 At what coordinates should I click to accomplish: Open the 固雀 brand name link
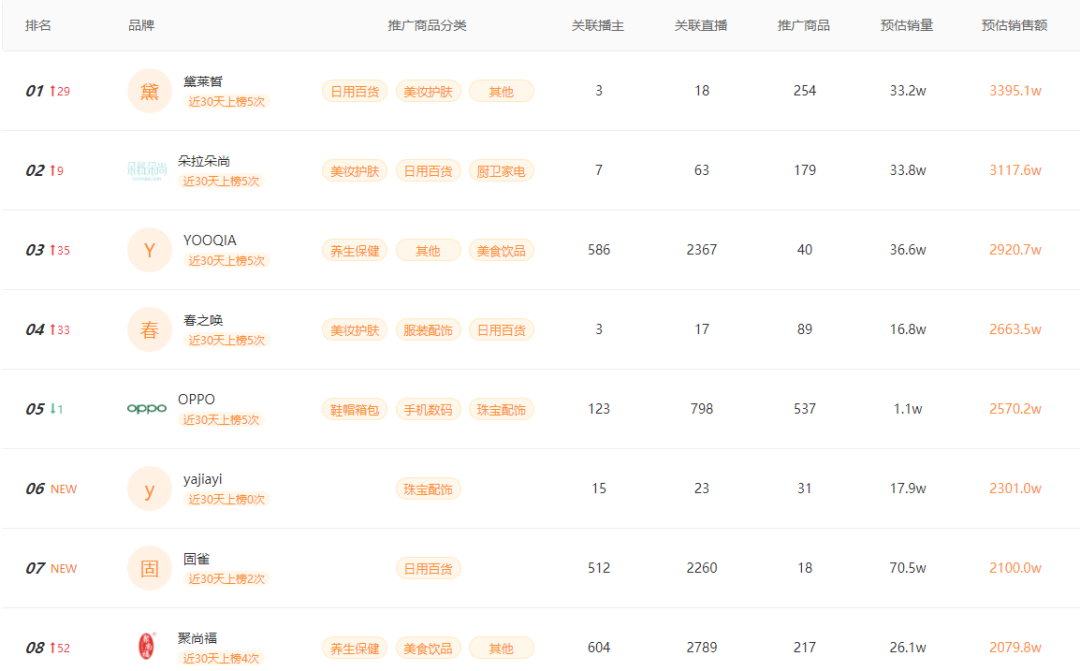(x=196, y=559)
